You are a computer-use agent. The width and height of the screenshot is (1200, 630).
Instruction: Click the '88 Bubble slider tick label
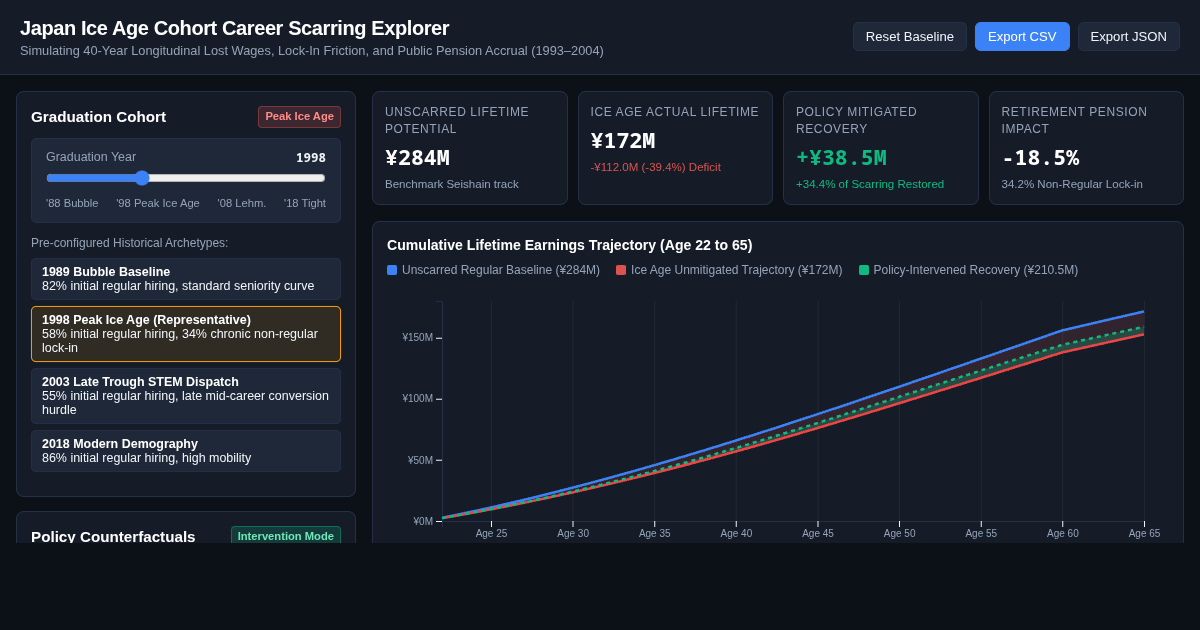tap(72, 203)
